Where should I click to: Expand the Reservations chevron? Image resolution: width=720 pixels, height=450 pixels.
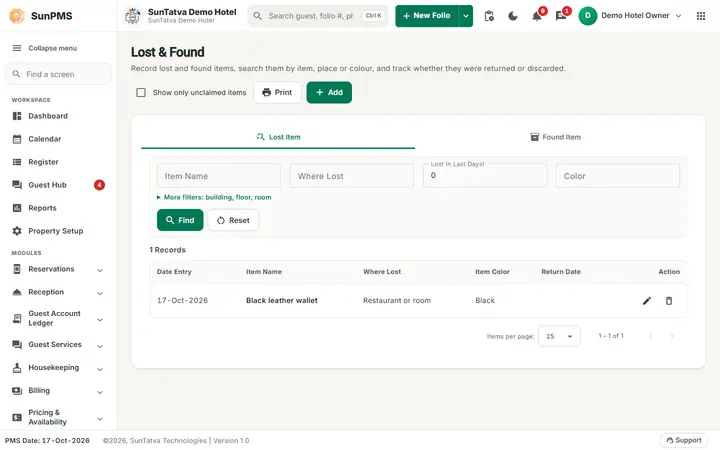tap(100, 270)
